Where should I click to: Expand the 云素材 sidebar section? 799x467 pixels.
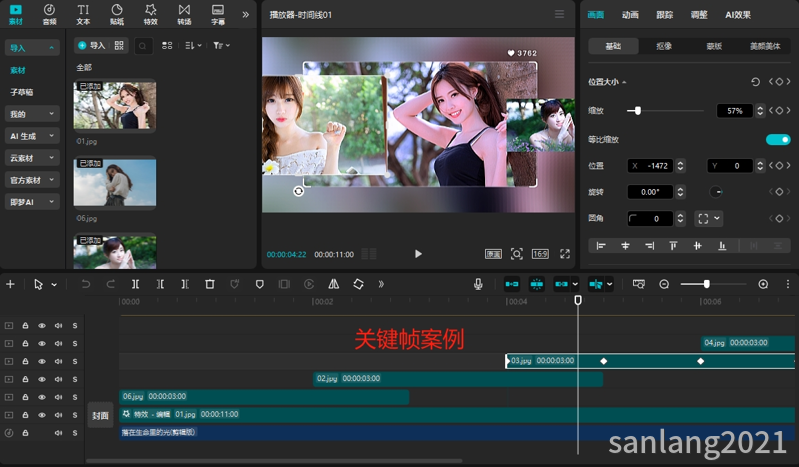point(32,158)
